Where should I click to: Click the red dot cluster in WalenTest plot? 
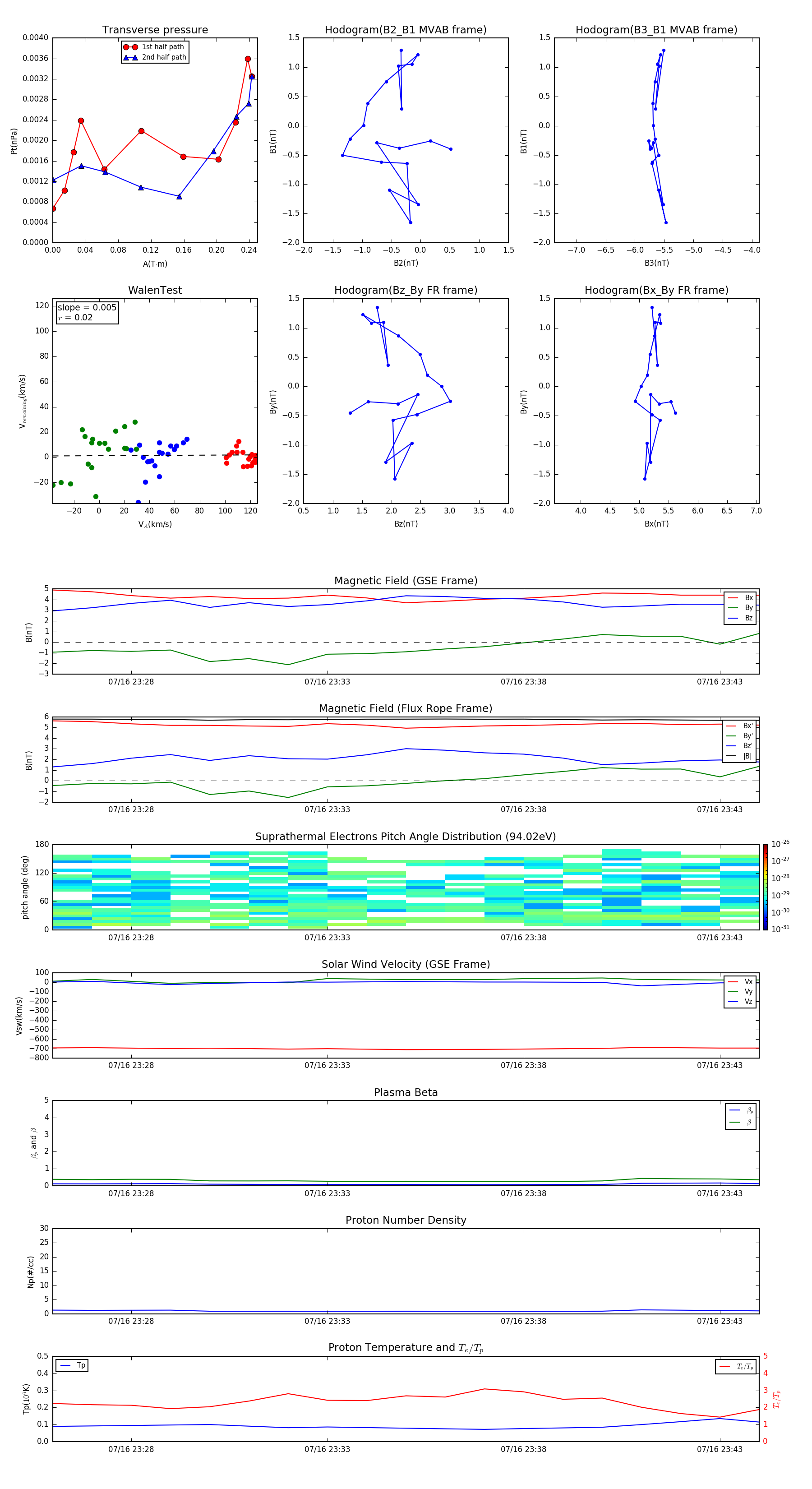(x=241, y=454)
